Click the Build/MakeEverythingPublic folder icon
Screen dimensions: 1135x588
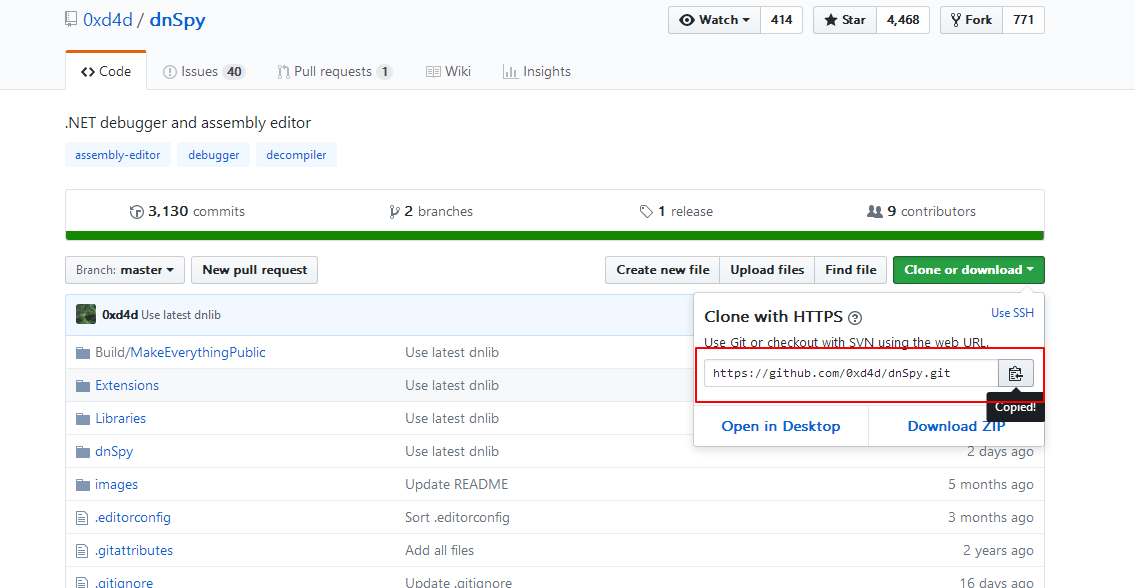[x=83, y=353]
